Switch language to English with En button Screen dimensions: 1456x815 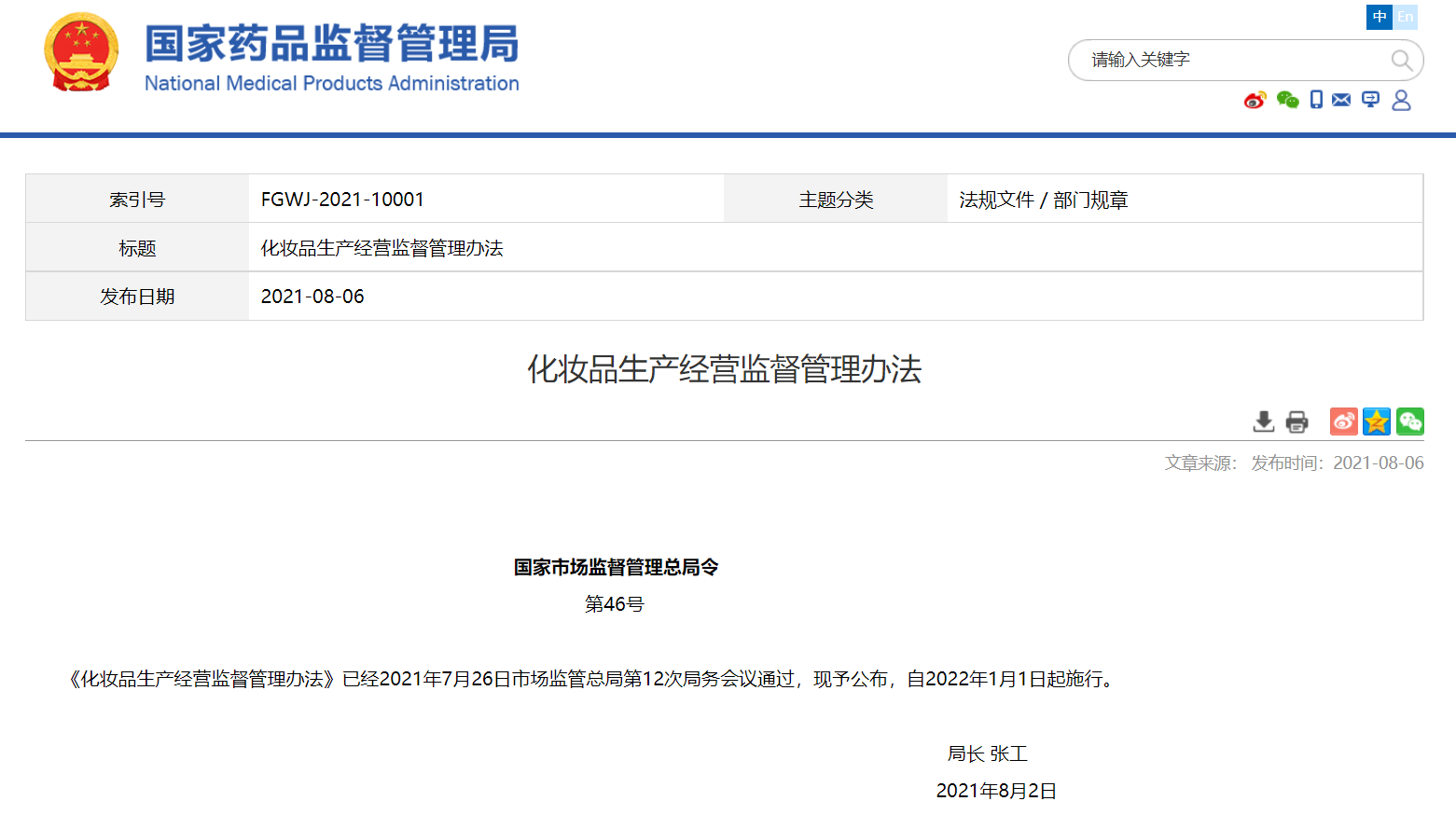tap(1406, 17)
